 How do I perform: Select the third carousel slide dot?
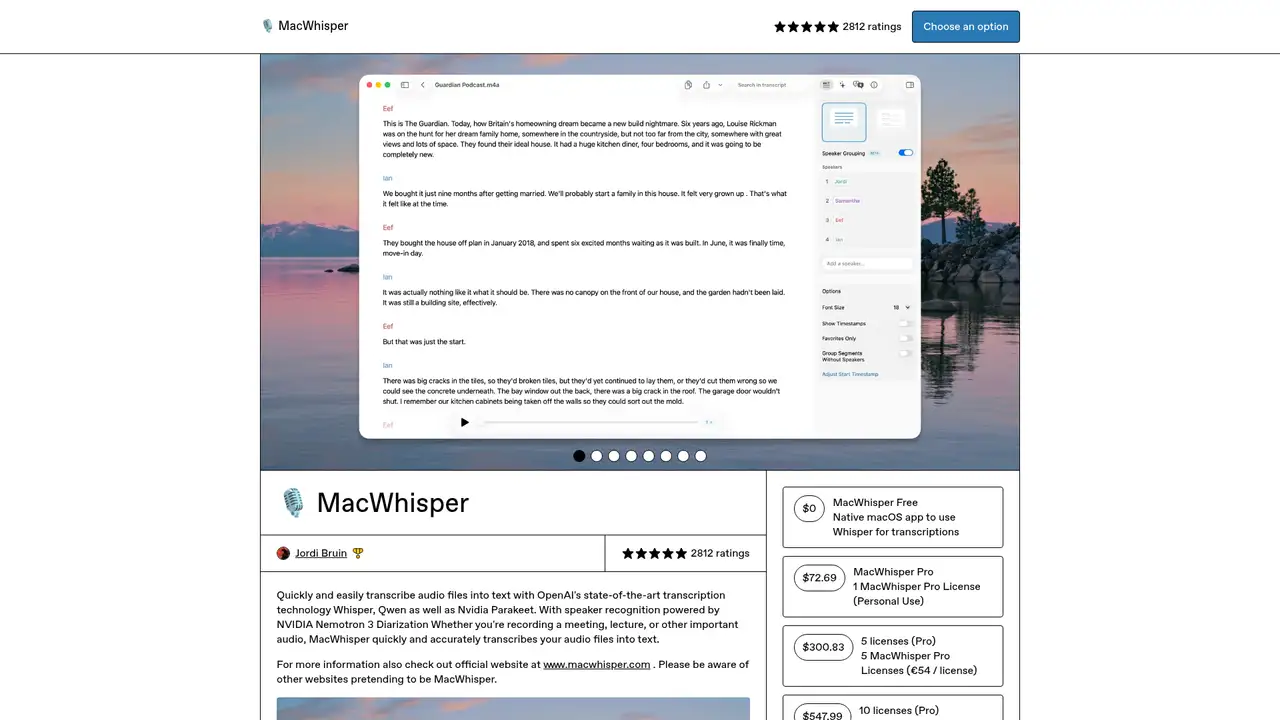point(614,456)
